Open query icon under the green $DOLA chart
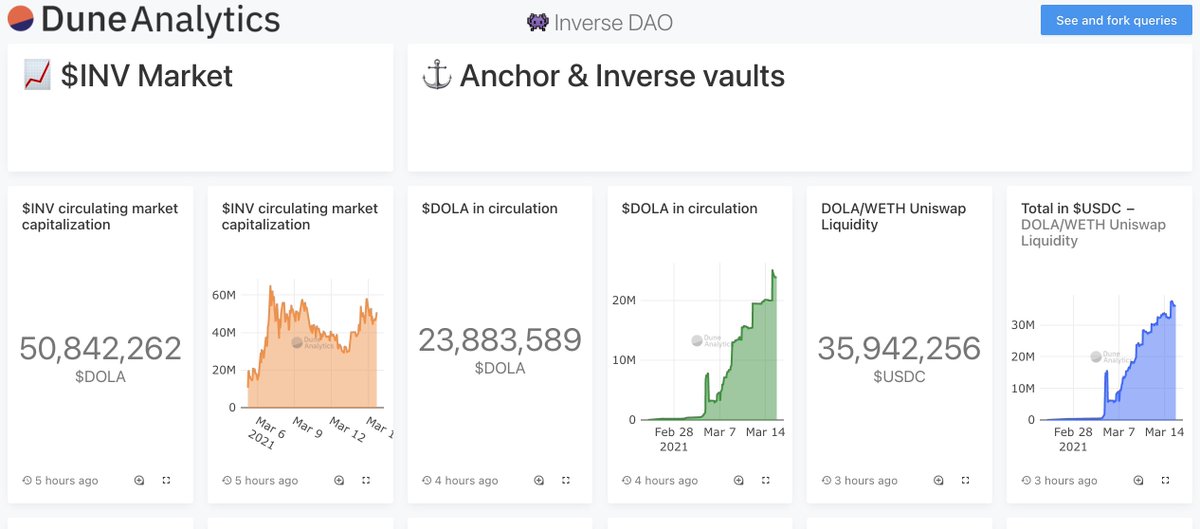The image size is (1200, 529). pos(739,481)
